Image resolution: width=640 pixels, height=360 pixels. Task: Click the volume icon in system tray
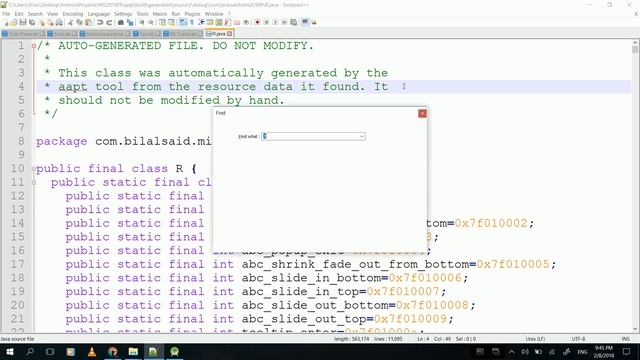524,351
